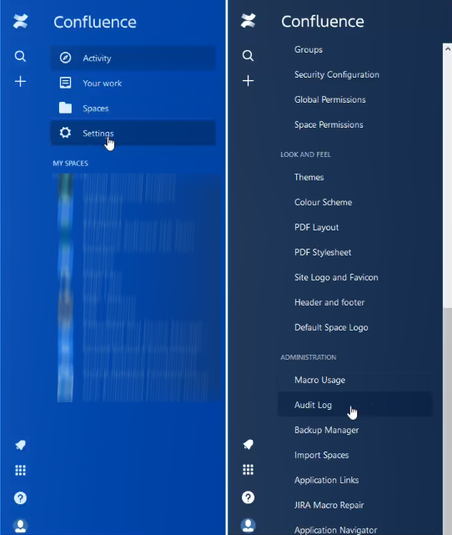Open help icon in the right panel
Screen dimensions: 452x535
click(x=248, y=497)
